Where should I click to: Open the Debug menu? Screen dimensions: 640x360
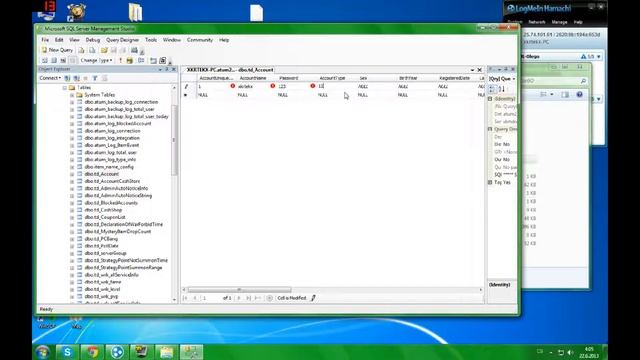pyautogui.click(x=93, y=40)
